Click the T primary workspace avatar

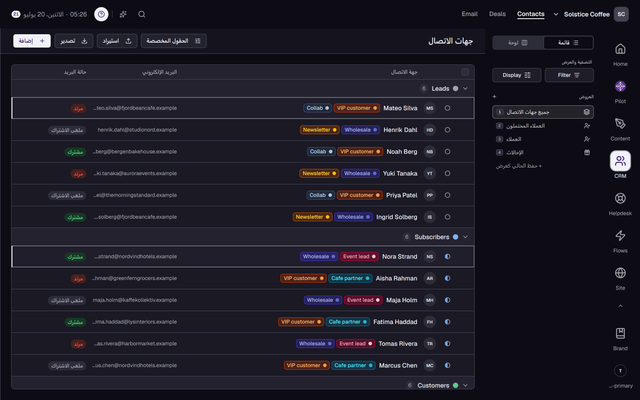coord(620,371)
